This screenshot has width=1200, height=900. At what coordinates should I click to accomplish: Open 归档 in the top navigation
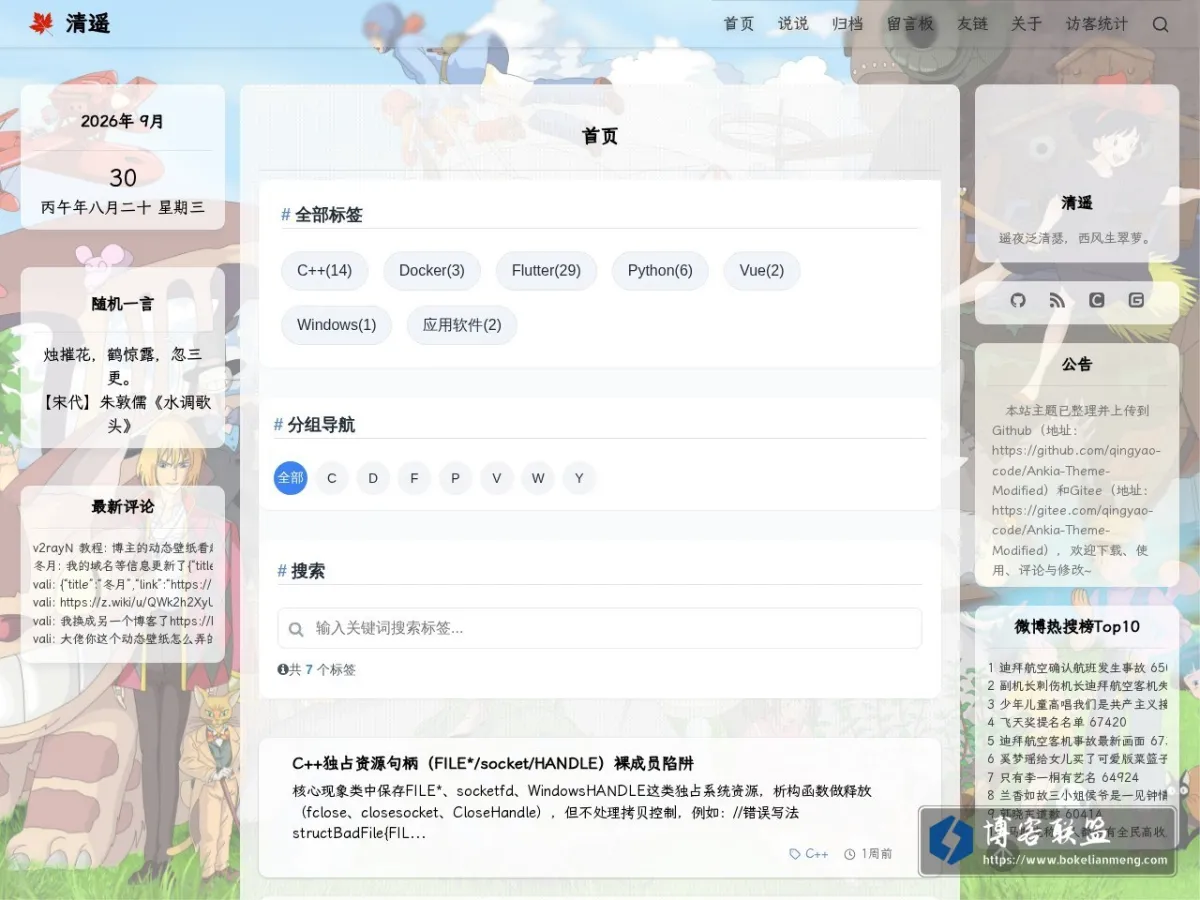(847, 24)
